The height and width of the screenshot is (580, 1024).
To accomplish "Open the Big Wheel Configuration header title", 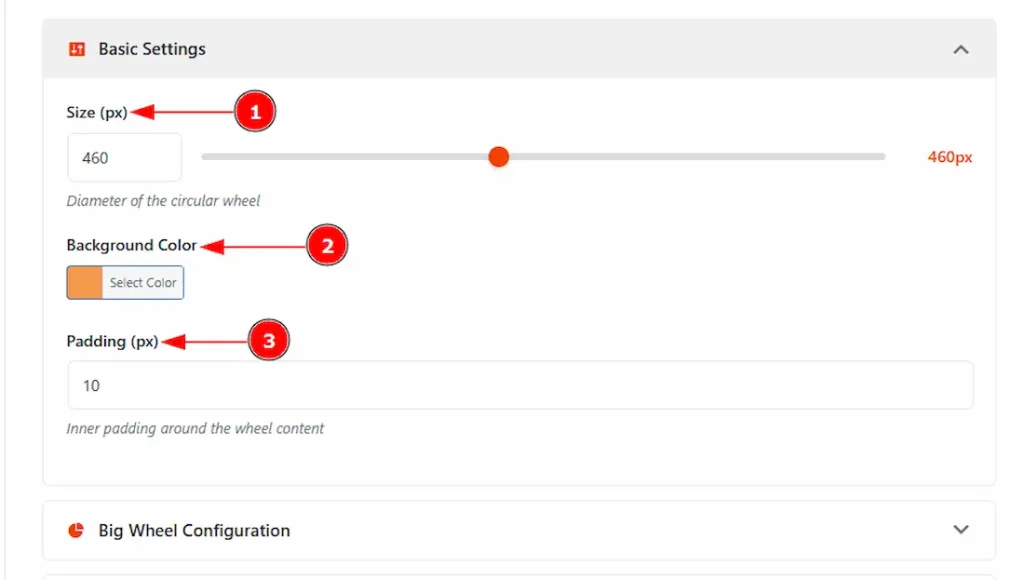I will click(194, 530).
